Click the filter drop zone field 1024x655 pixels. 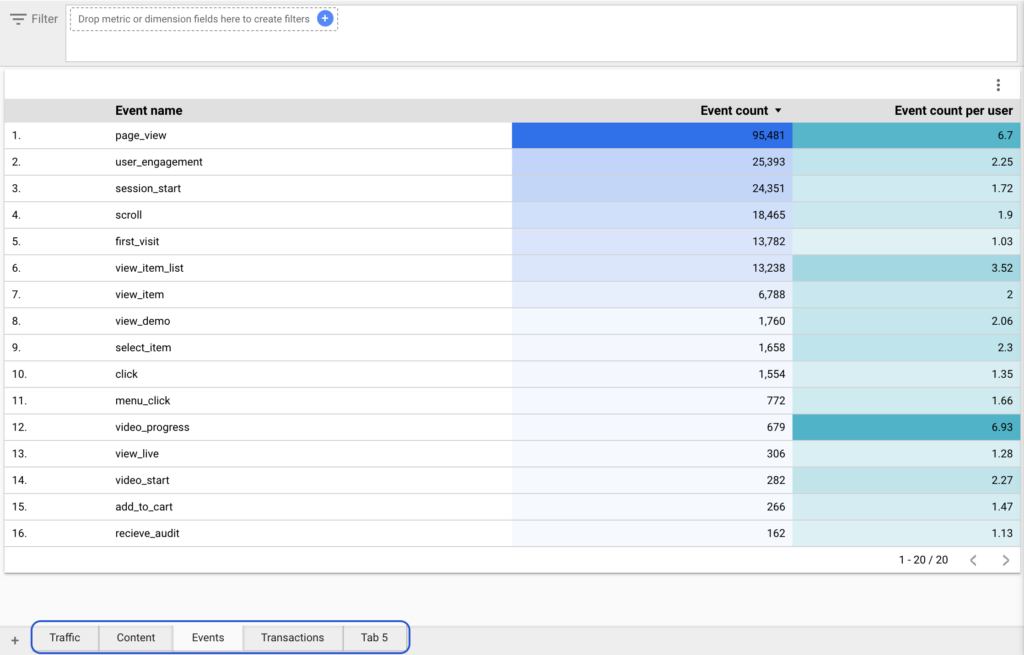point(204,19)
